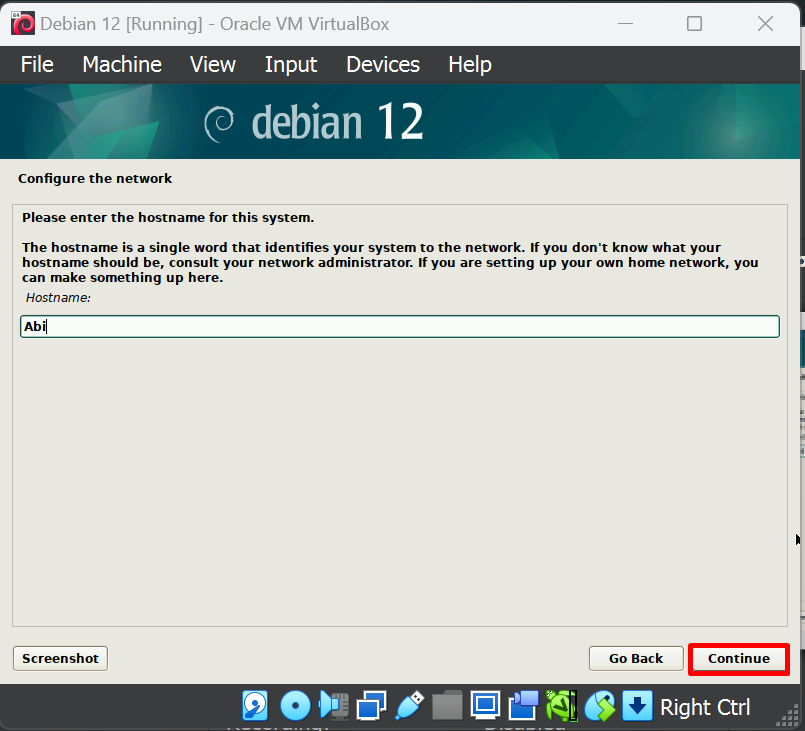Open the network adapters status icon

pyautogui.click(x=372, y=706)
